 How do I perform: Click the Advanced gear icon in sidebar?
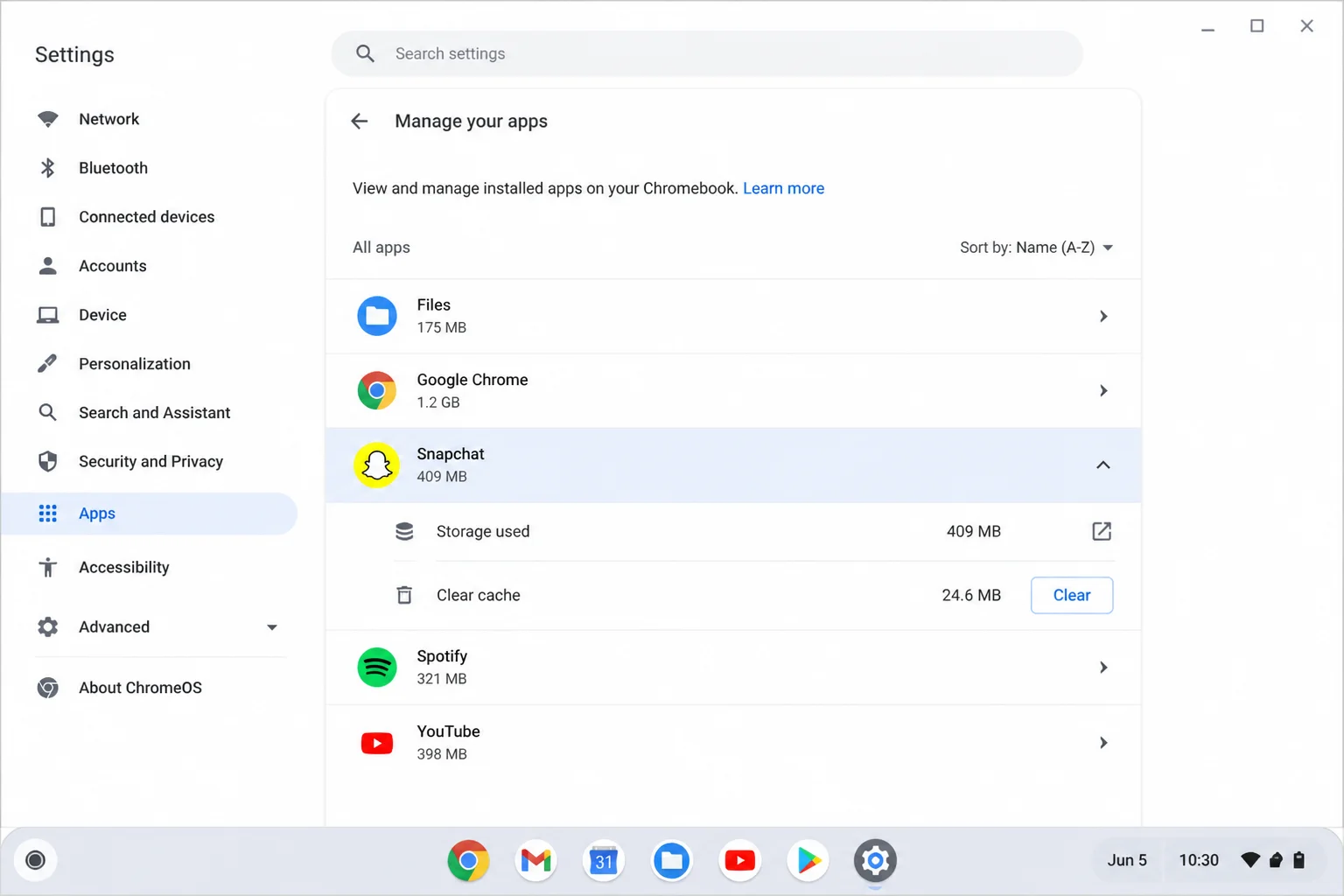pyautogui.click(x=48, y=626)
